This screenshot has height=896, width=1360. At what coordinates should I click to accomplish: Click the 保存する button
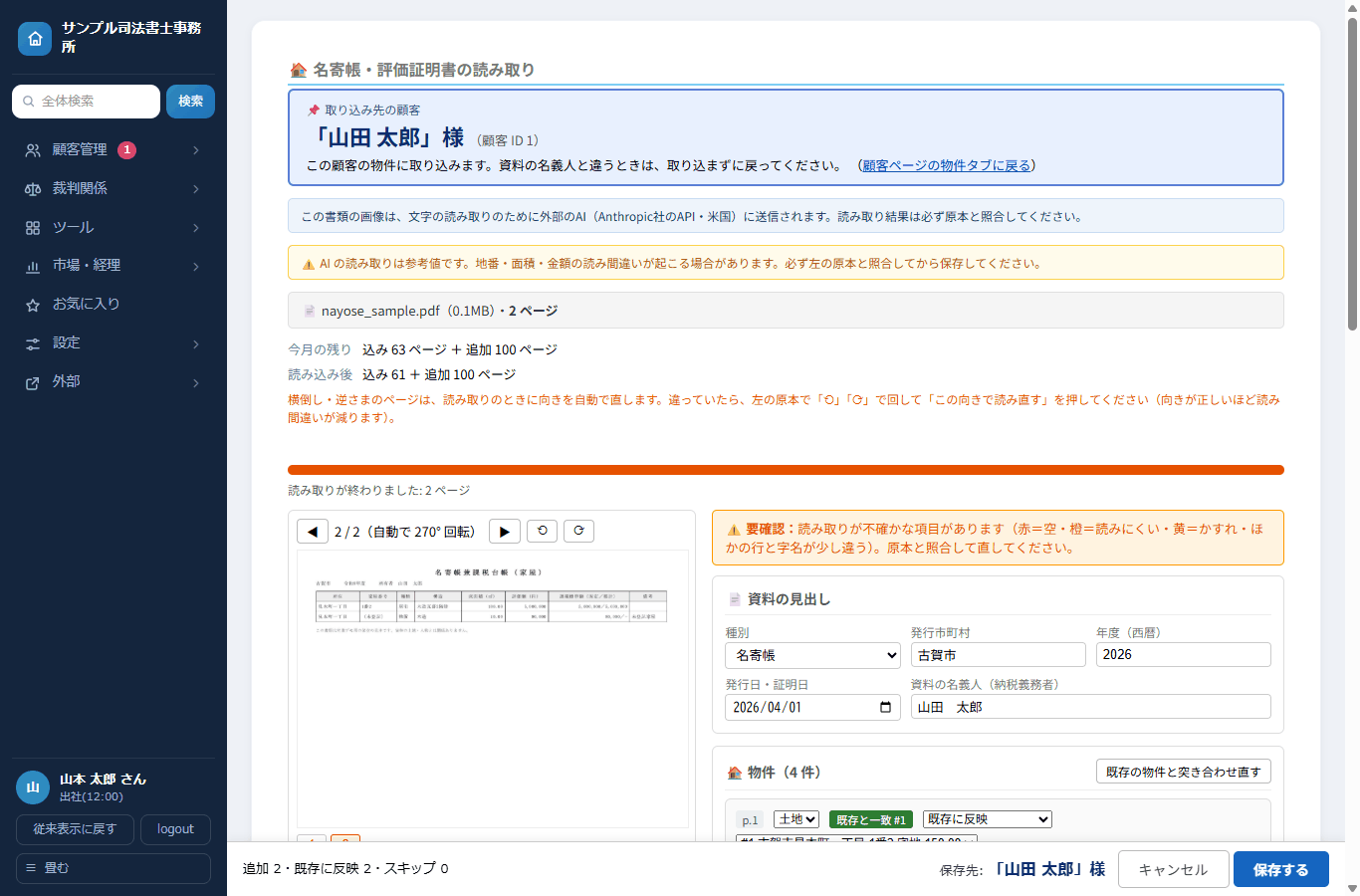(x=1280, y=869)
